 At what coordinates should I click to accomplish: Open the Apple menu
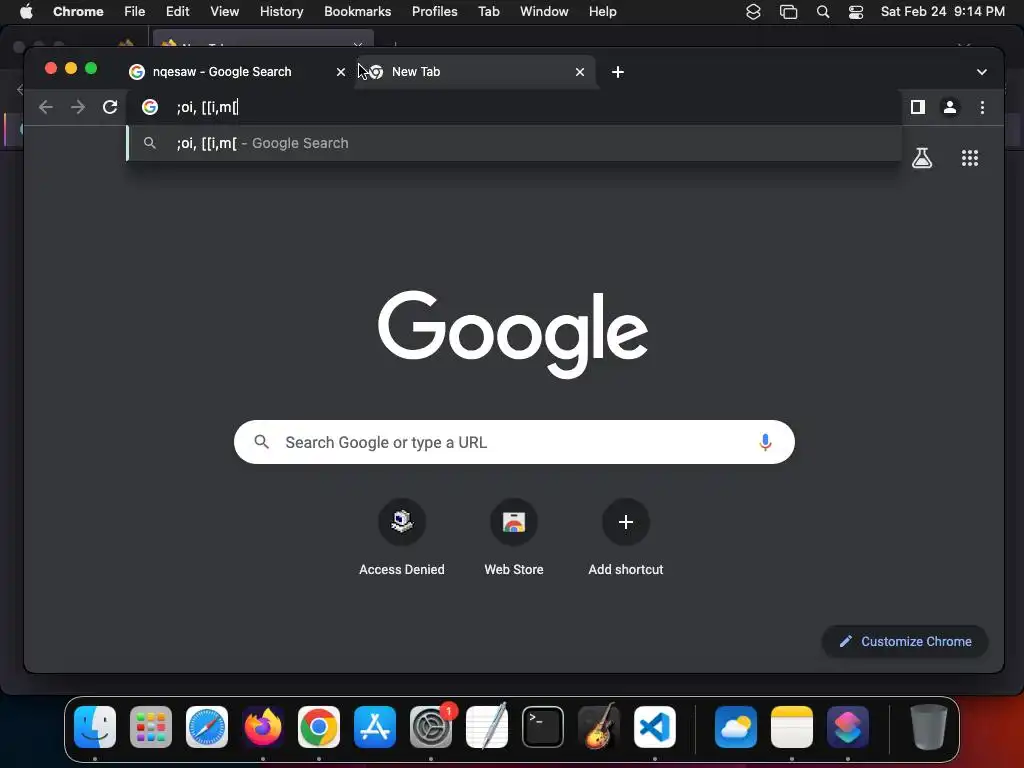coord(26,11)
